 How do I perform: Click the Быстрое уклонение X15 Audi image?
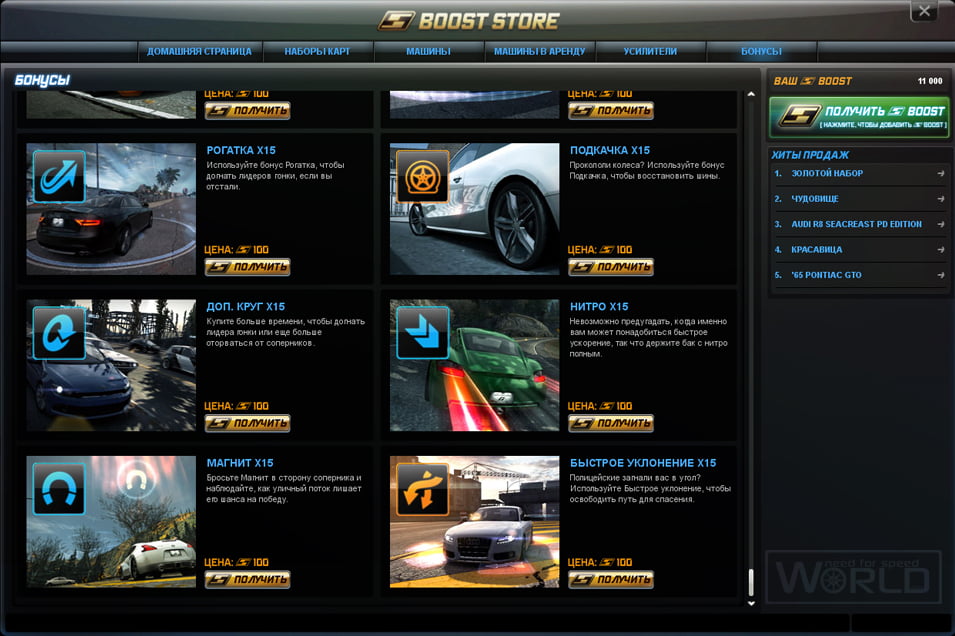pyautogui.click(x=474, y=522)
